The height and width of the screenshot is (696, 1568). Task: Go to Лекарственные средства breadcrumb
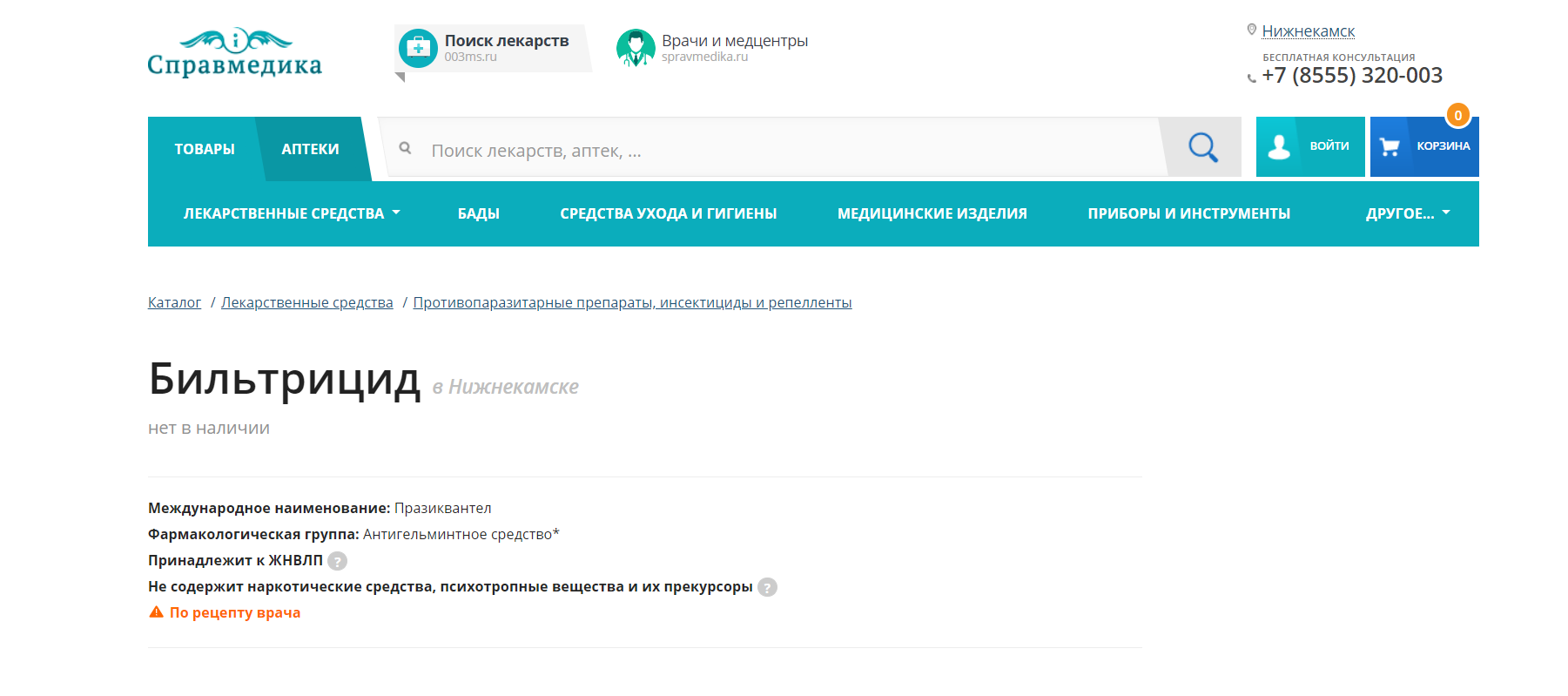tap(307, 302)
